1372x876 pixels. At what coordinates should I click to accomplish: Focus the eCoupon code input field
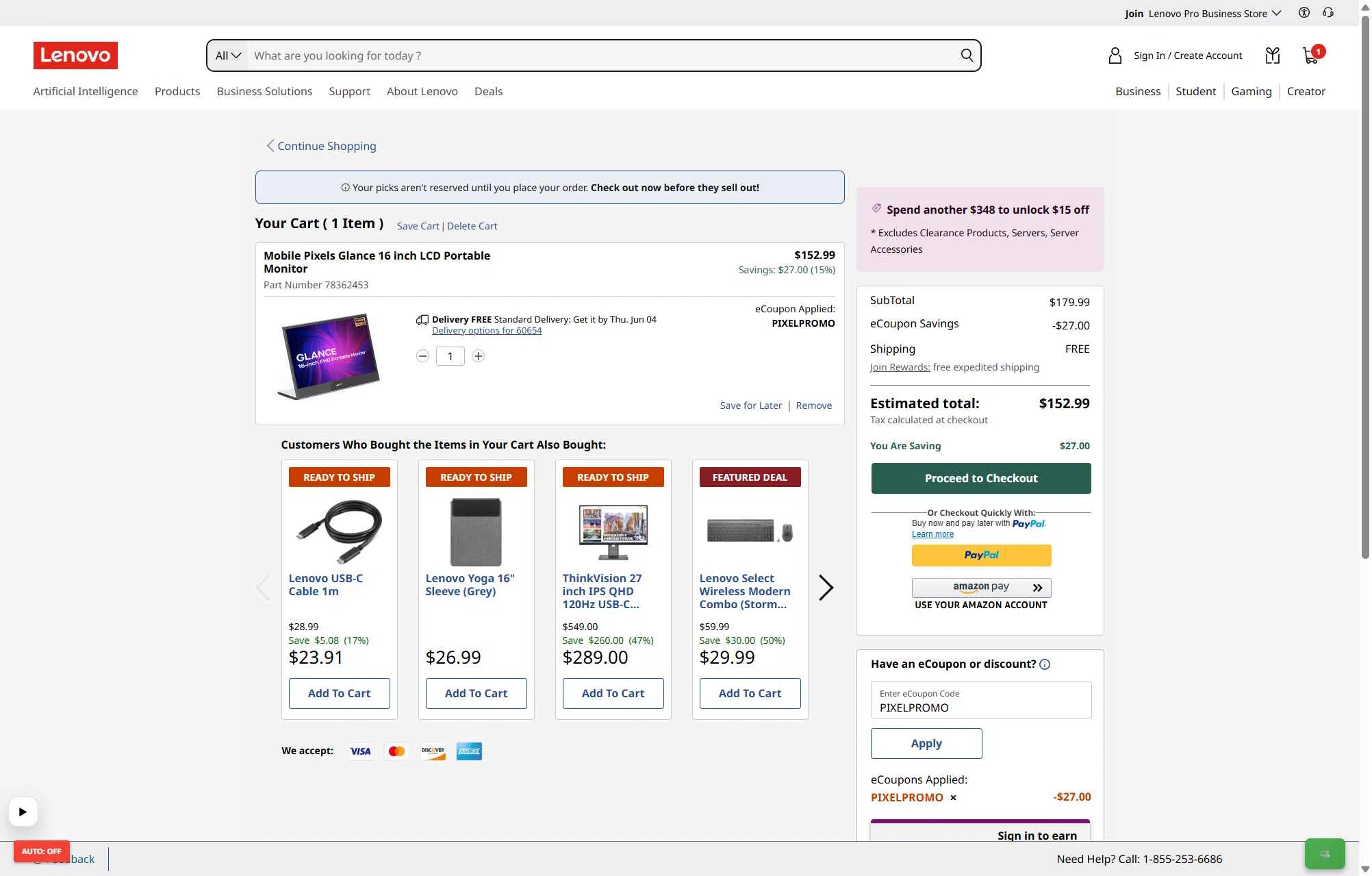pyautogui.click(x=981, y=699)
